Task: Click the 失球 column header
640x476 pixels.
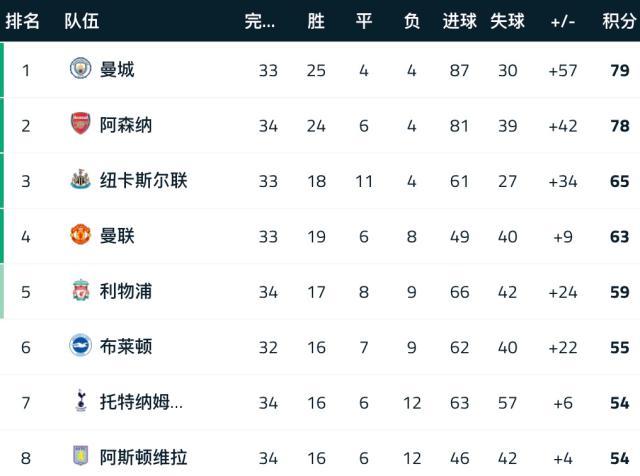Action: (x=507, y=21)
